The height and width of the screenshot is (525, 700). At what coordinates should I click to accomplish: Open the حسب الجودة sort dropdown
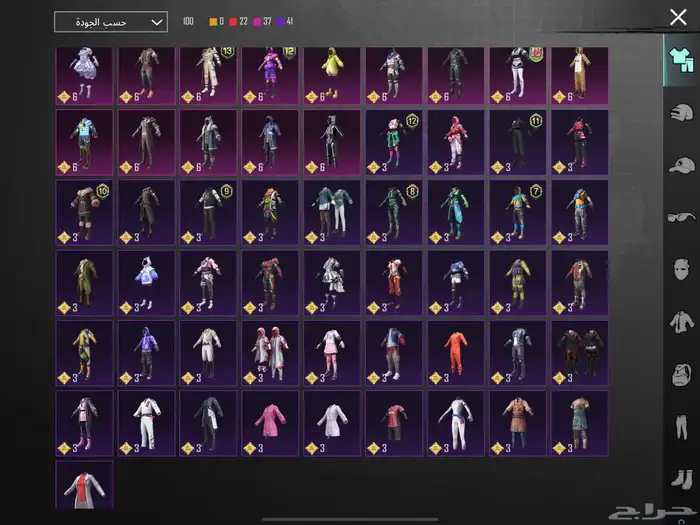pyautogui.click(x=111, y=22)
